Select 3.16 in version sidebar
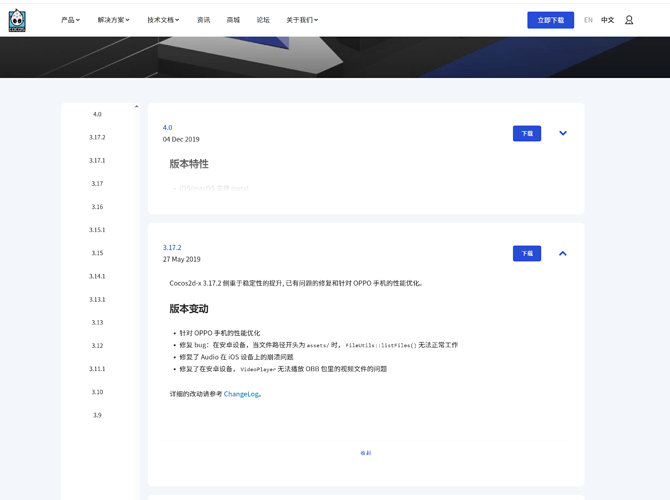670x500 pixels. [x=97, y=206]
